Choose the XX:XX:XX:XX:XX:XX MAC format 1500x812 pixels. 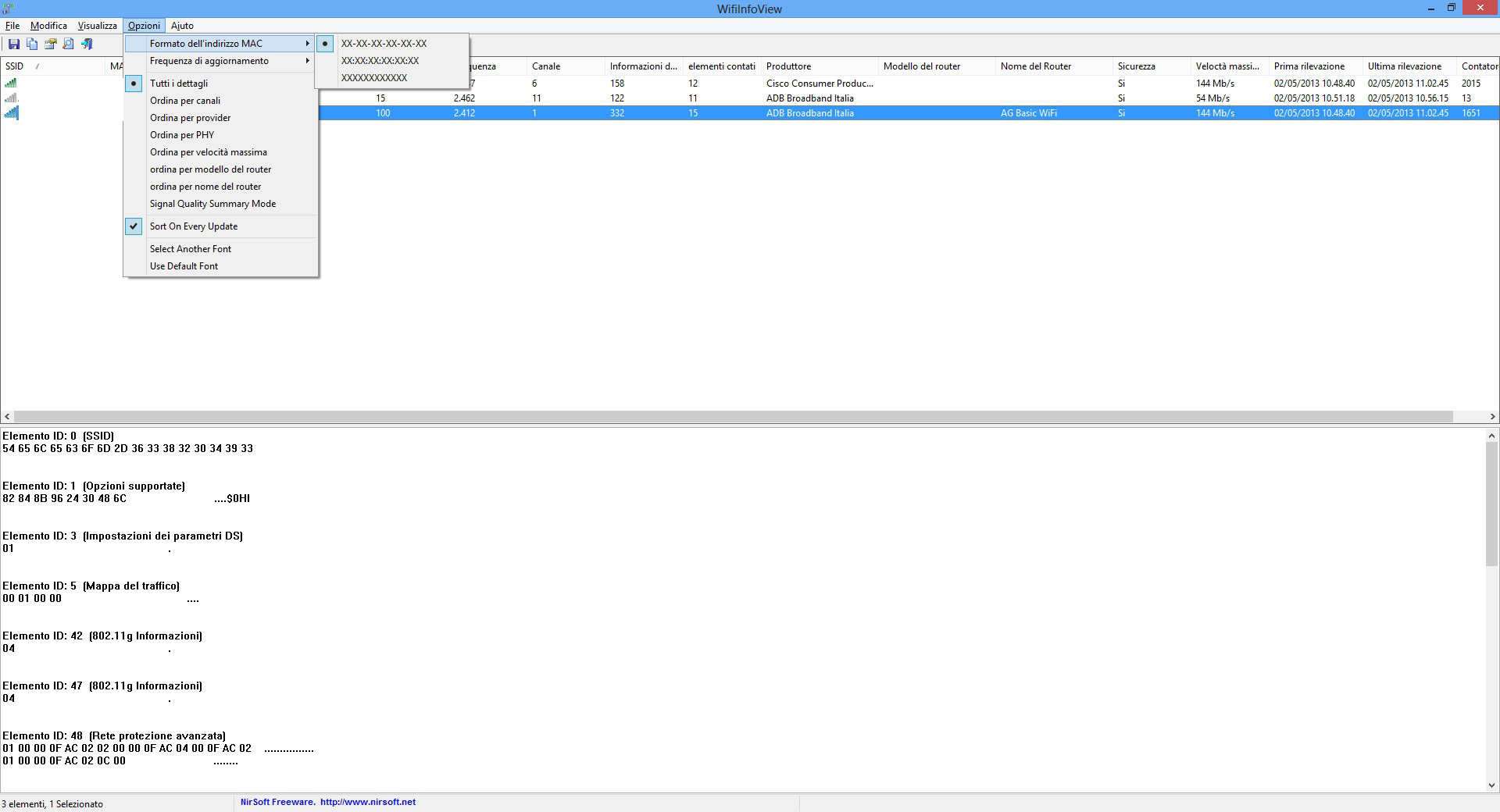[392, 61]
